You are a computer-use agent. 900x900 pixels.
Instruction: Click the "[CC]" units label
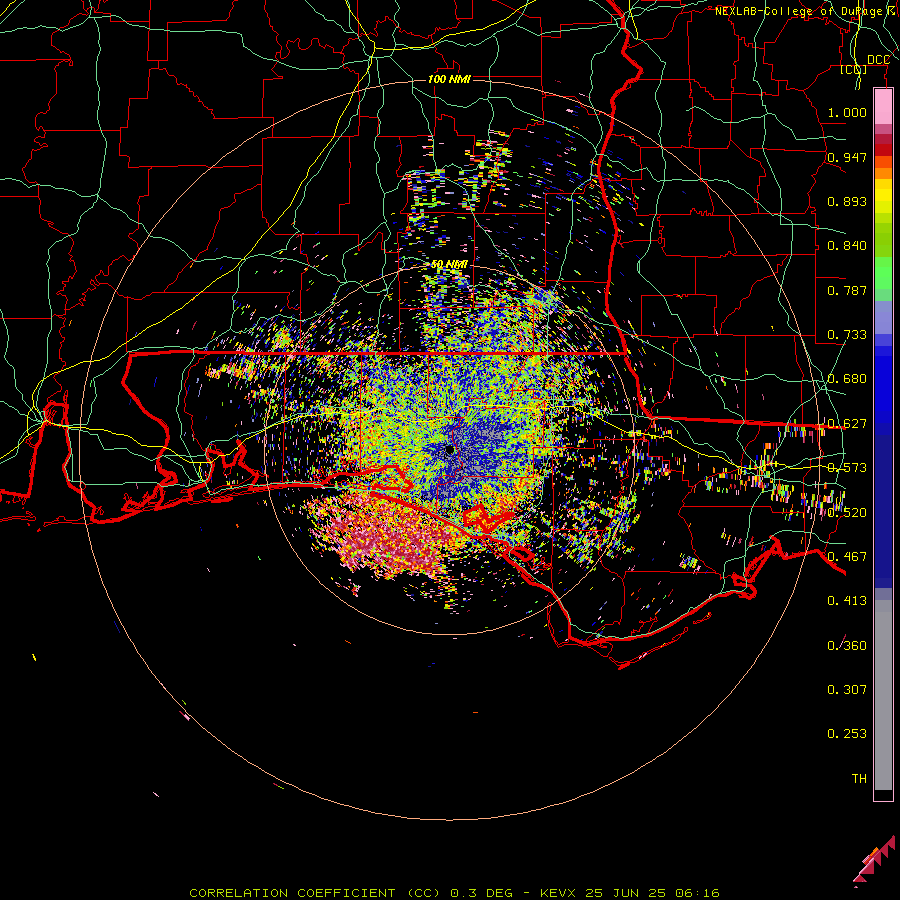tap(853, 69)
